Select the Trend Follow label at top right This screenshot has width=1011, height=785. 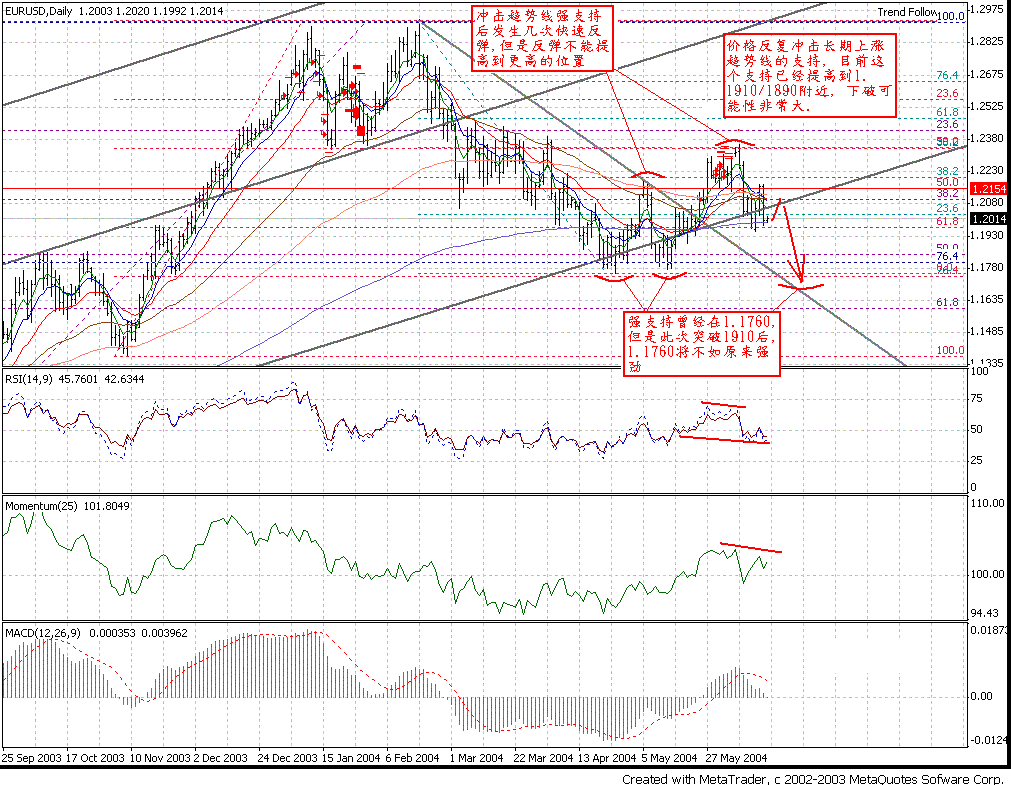pyautogui.click(x=907, y=12)
